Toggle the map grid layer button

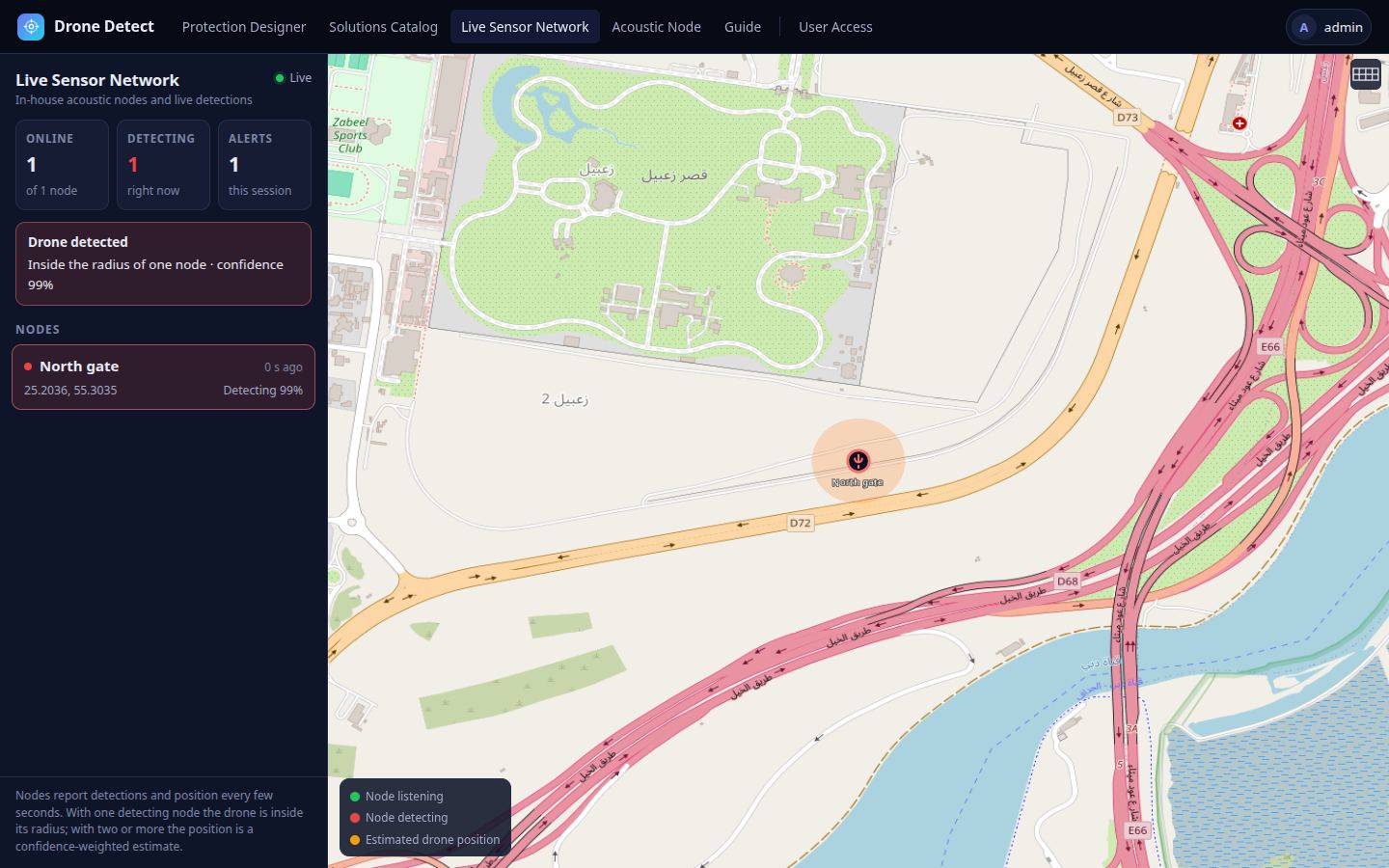[x=1366, y=74]
